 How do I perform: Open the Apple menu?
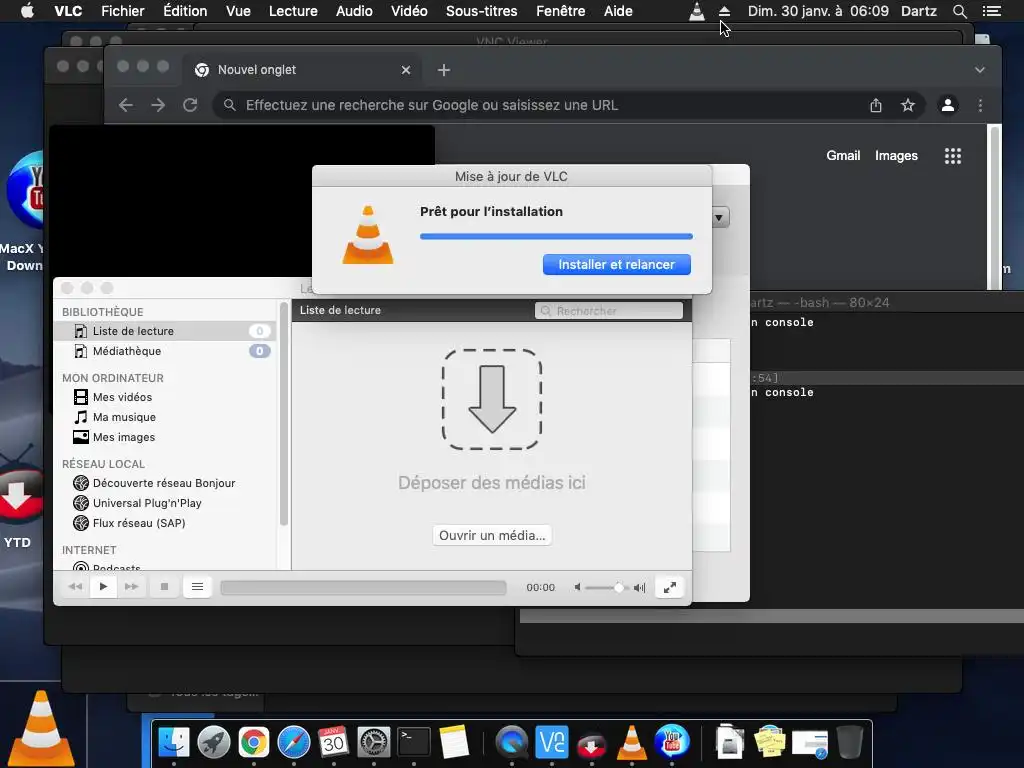tap(27, 11)
